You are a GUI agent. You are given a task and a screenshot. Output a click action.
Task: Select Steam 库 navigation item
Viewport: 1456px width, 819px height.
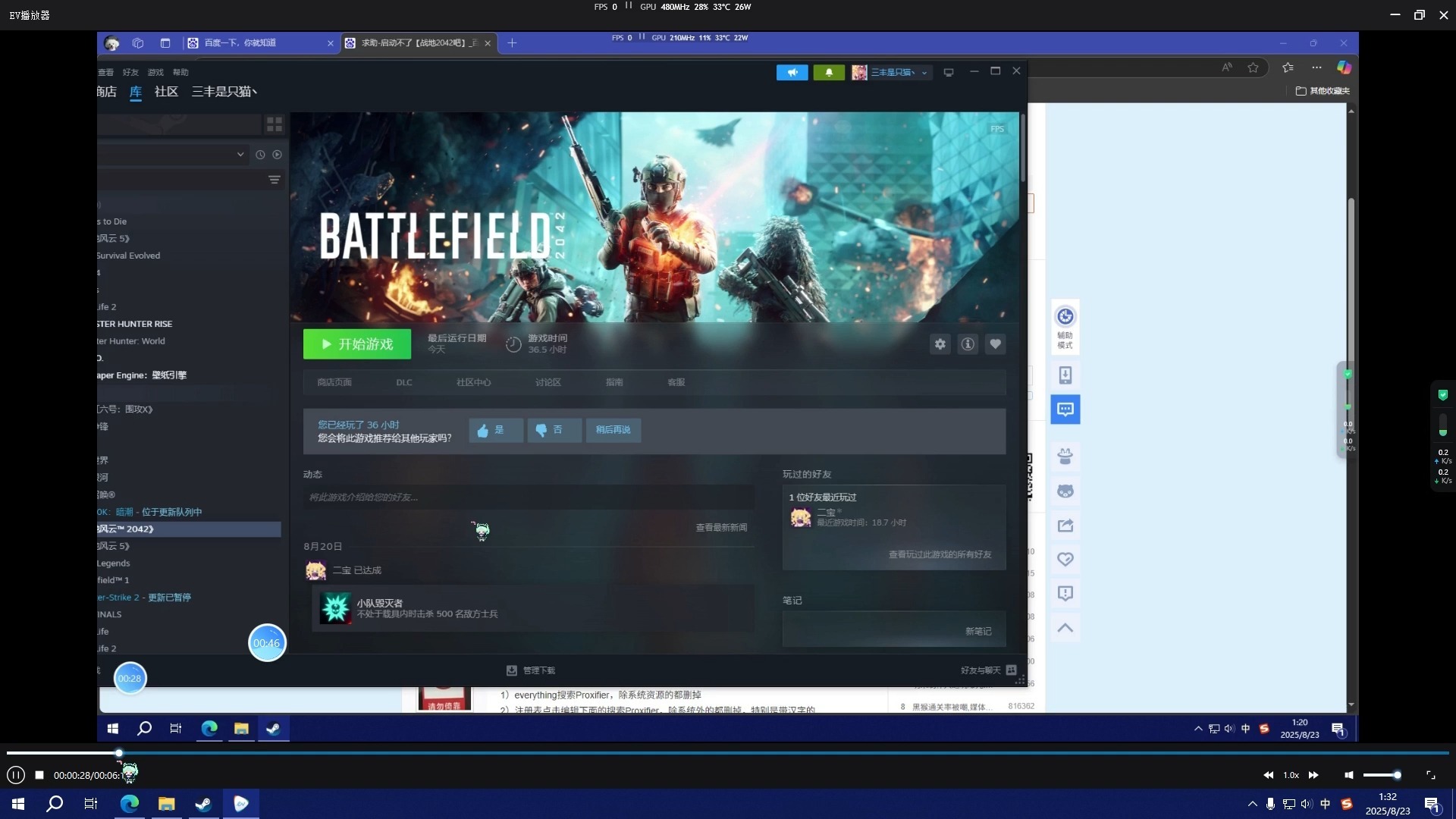coord(136,92)
